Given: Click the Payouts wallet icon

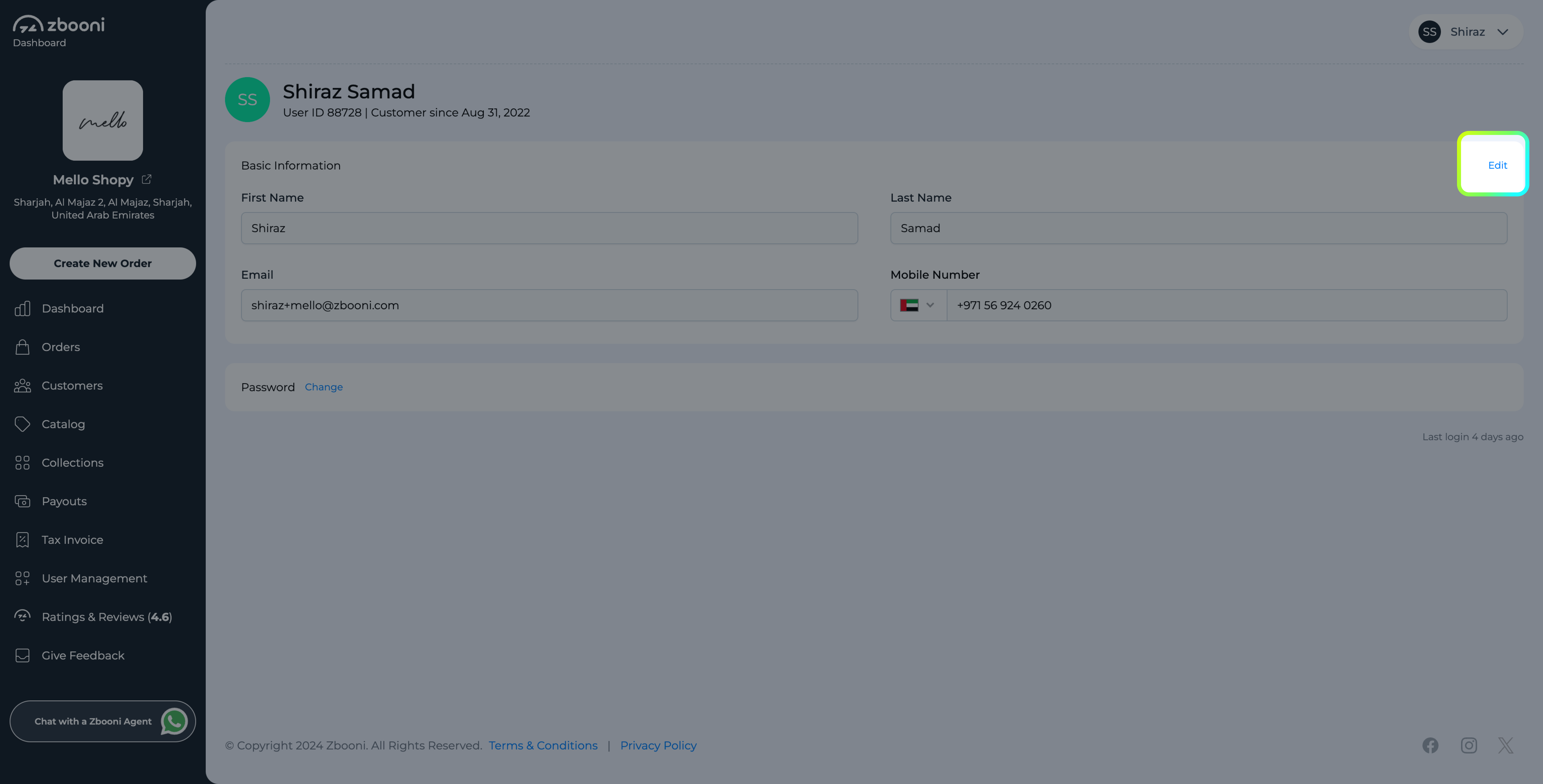Looking at the screenshot, I should click(22, 501).
